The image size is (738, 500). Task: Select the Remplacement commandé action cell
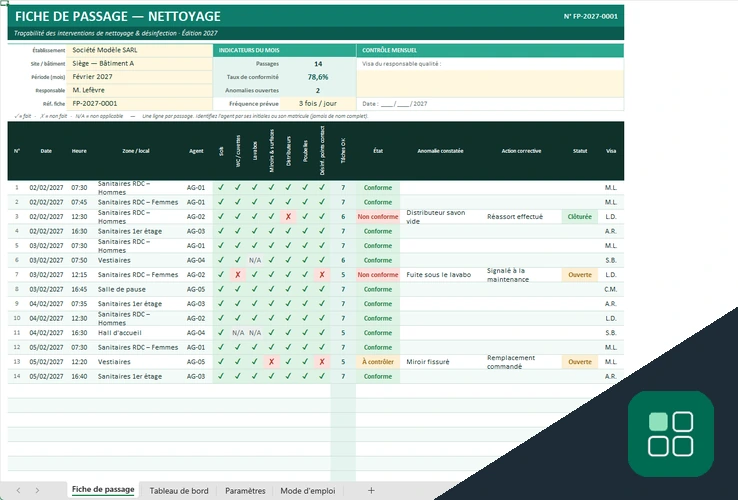tap(521, 362)
